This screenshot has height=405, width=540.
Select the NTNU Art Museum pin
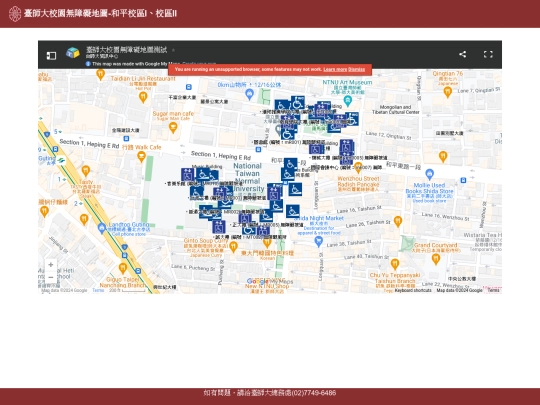point(348,101)
